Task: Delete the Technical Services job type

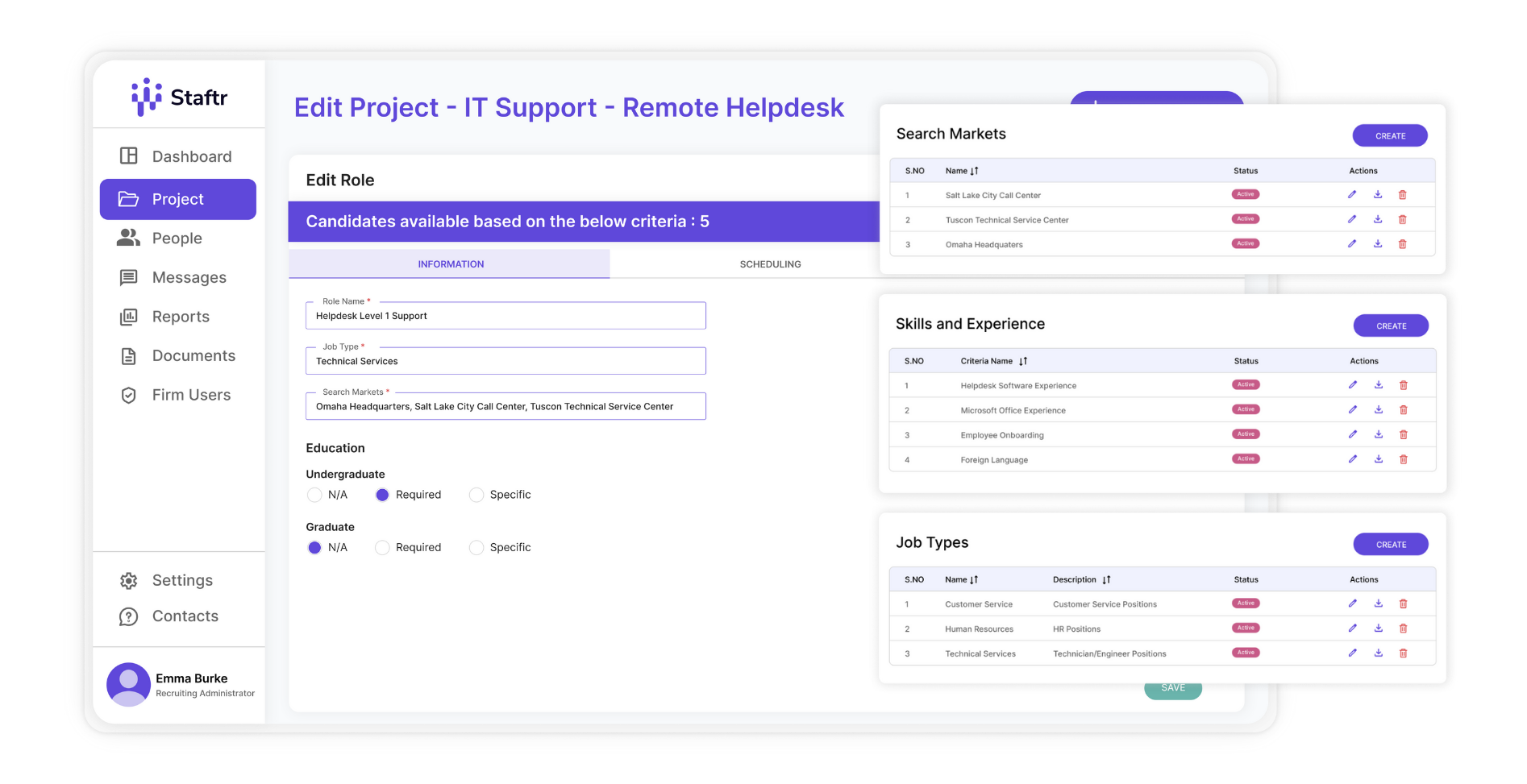Action: (x=1404, y=653)
